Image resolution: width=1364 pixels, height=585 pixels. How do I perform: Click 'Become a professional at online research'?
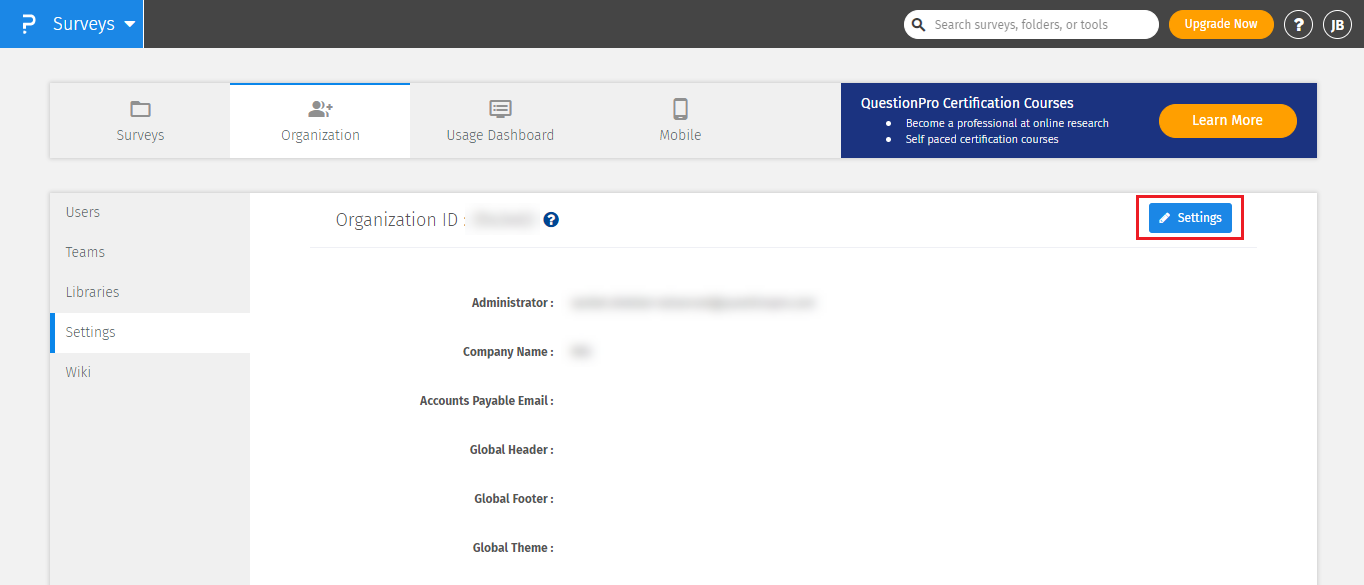1007,123
